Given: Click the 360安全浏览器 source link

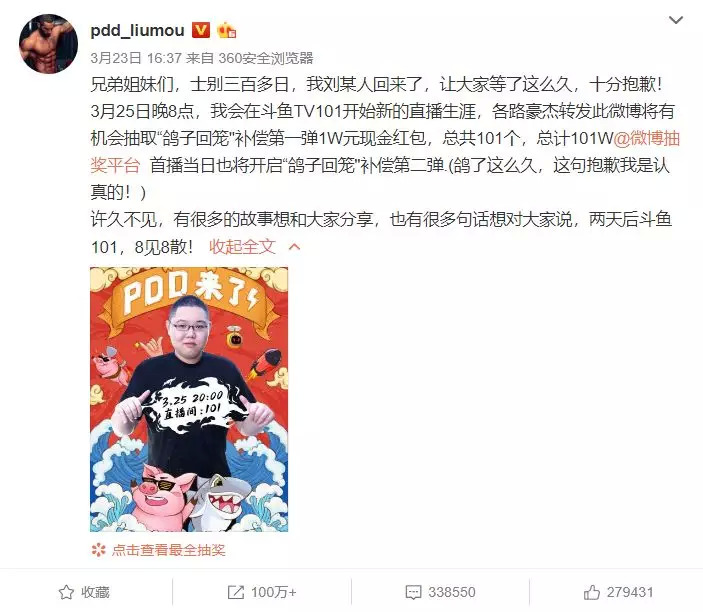Looking at the screenshot, I should point(265,58).
